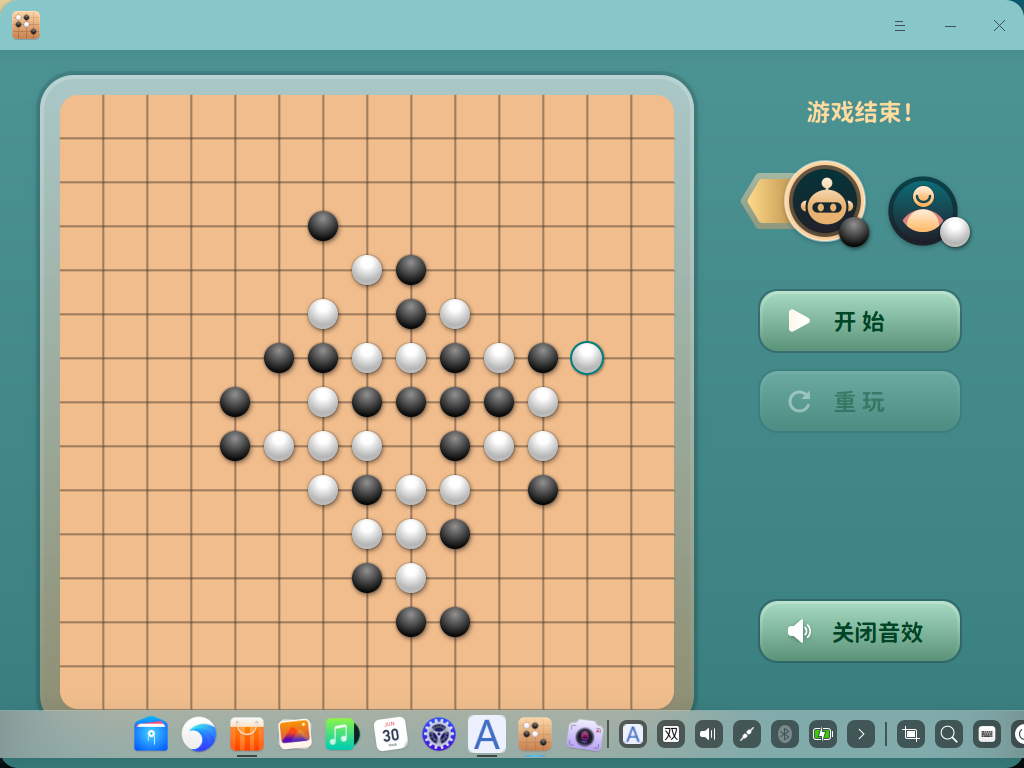Screen dimensions: 1024x768
Task: Switch input method via the A tray icon
Action: (633, 734)
